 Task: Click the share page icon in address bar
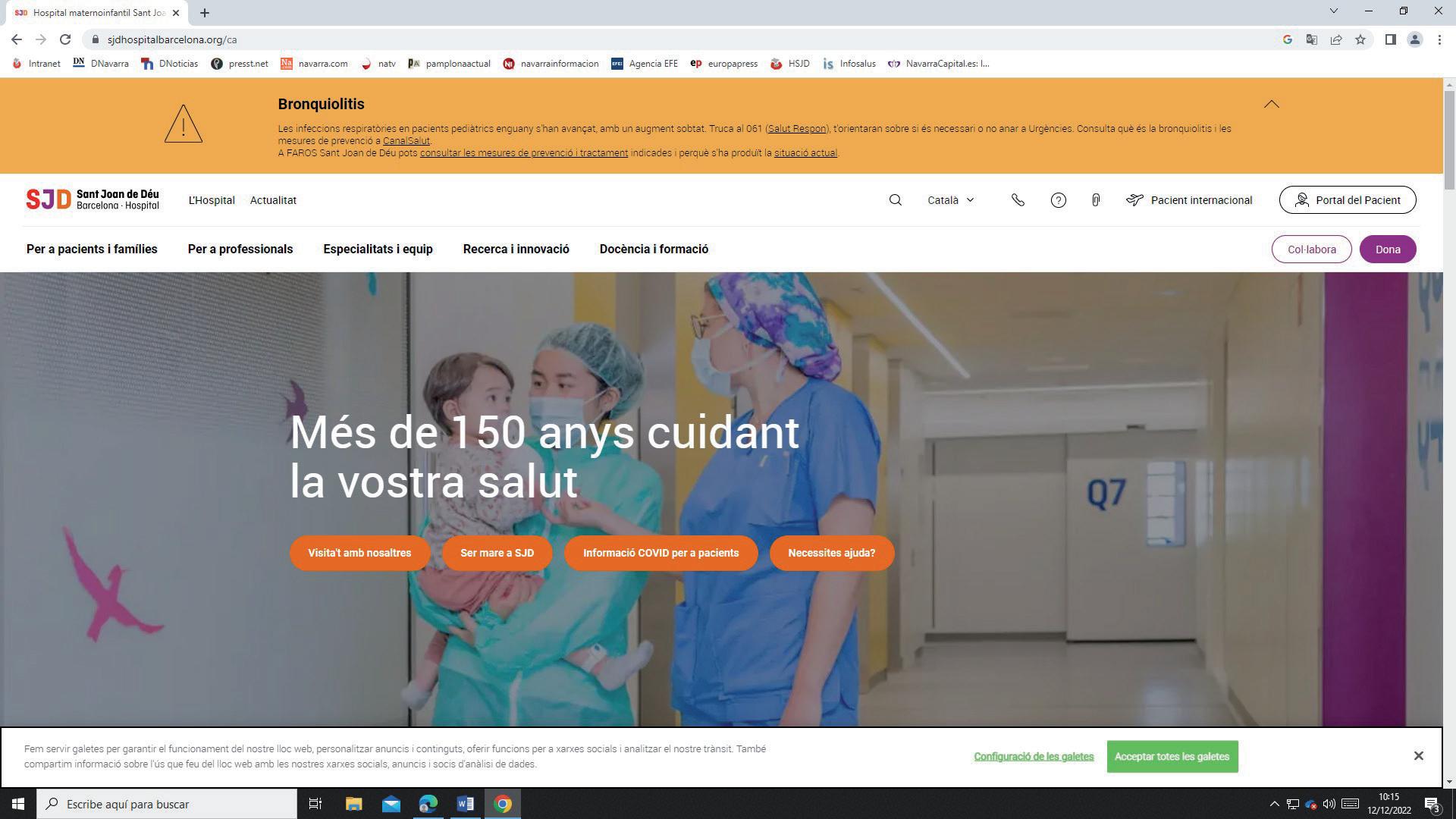pyautogui.click(x=1336, y=39)
